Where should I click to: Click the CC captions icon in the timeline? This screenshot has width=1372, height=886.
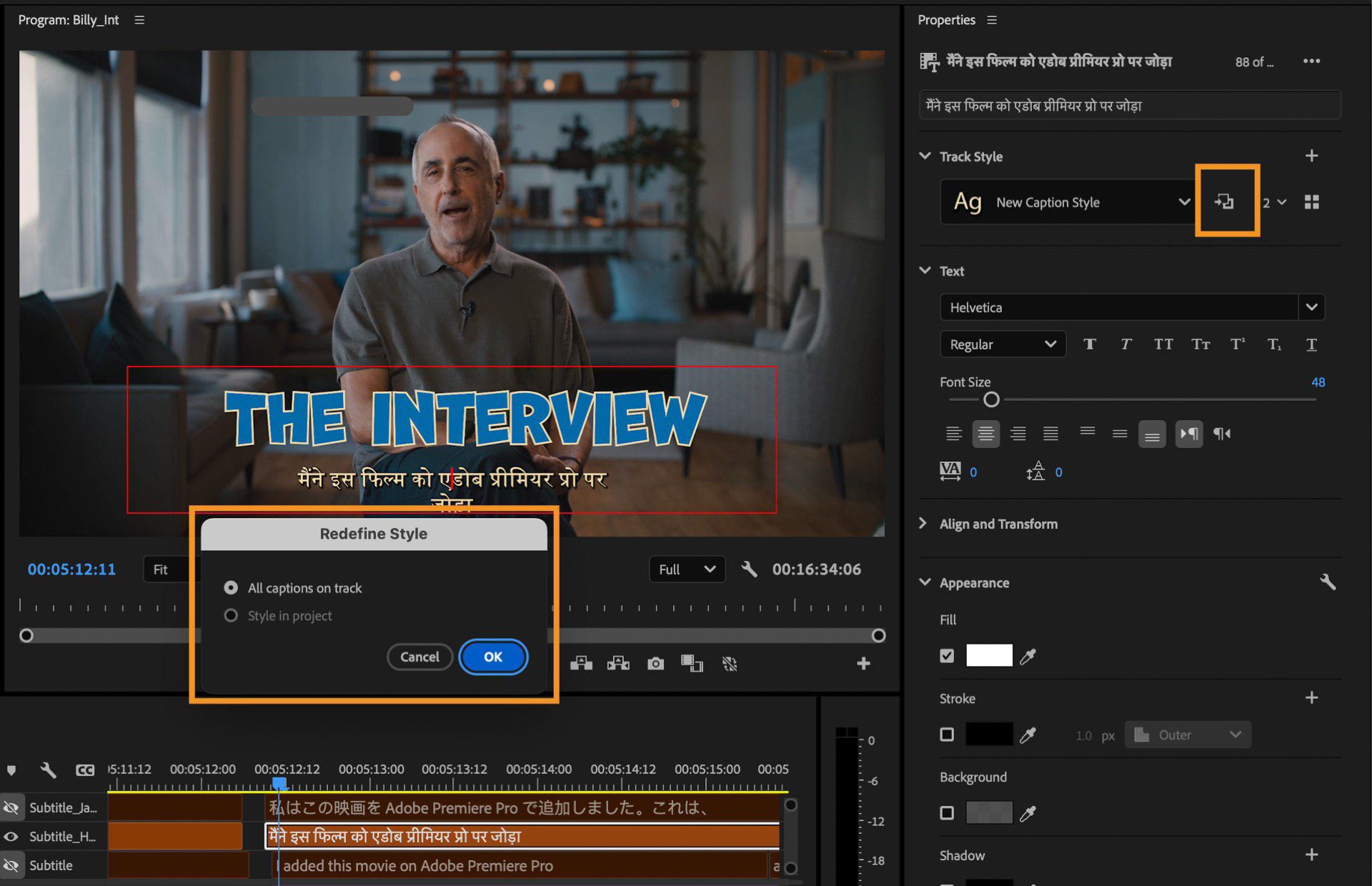click(x=85, y=770)
